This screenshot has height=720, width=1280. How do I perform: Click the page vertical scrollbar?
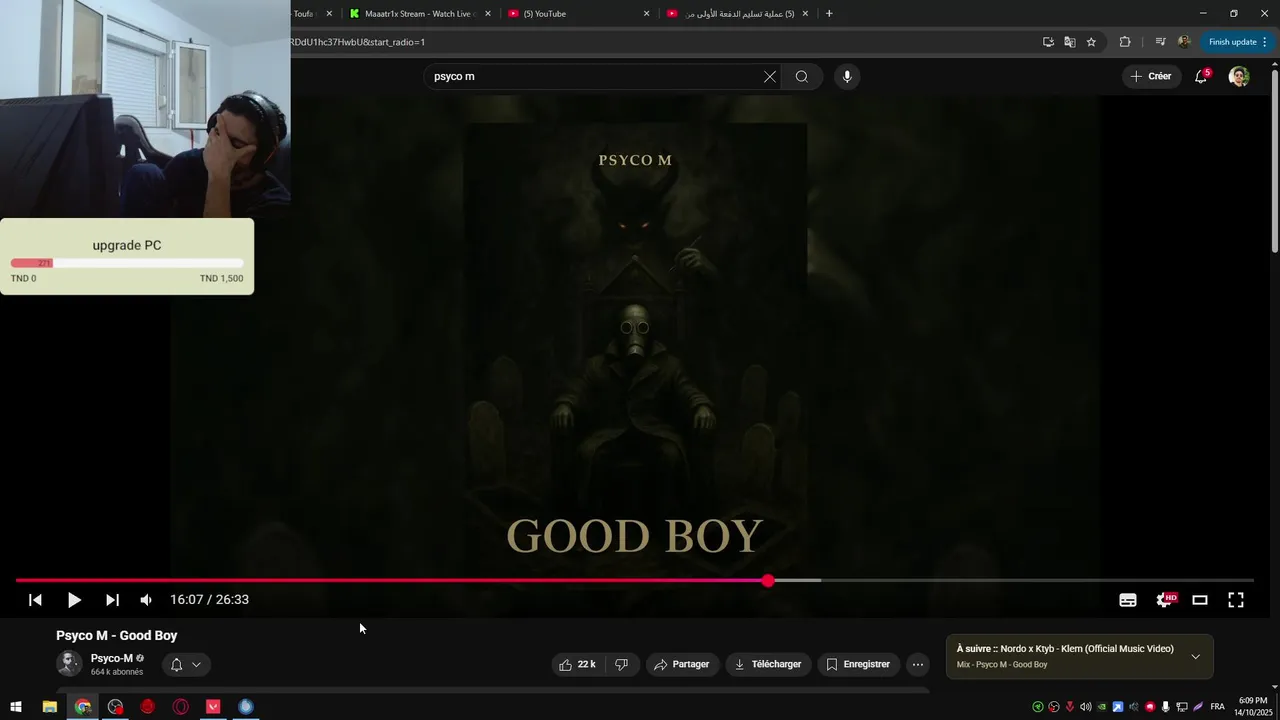(x=1274, y=160)
